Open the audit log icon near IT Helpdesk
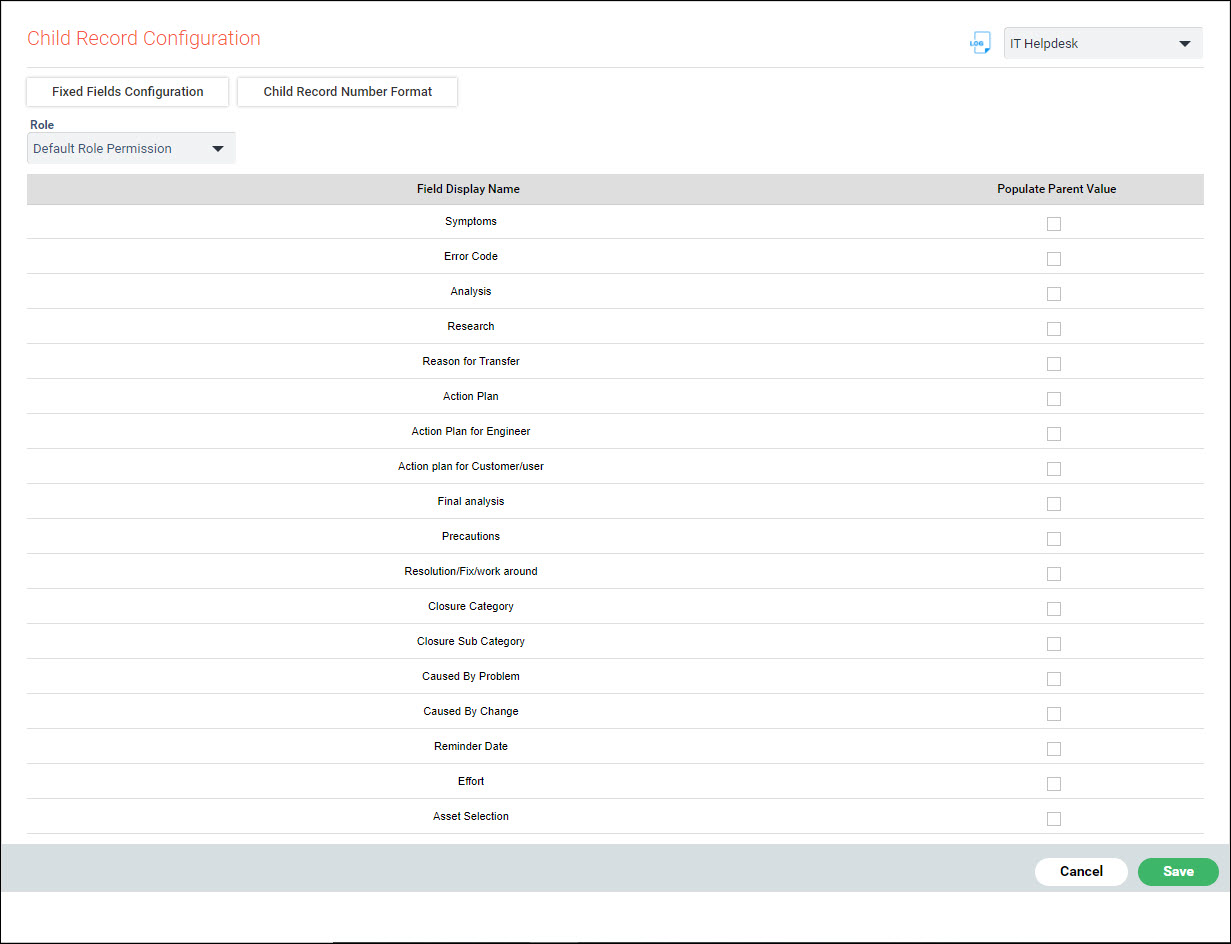 click(980, 42)
